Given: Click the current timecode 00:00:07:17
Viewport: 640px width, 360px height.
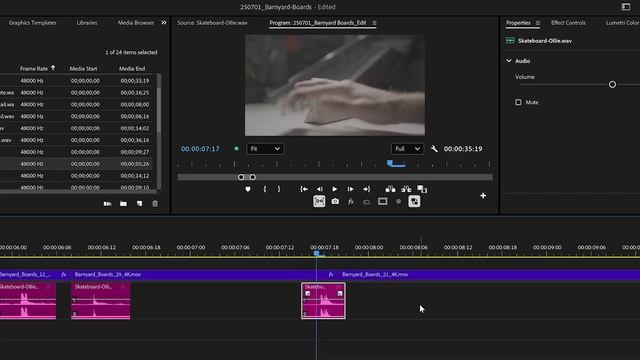Looking at the screenshot, I should click(200, 149).
